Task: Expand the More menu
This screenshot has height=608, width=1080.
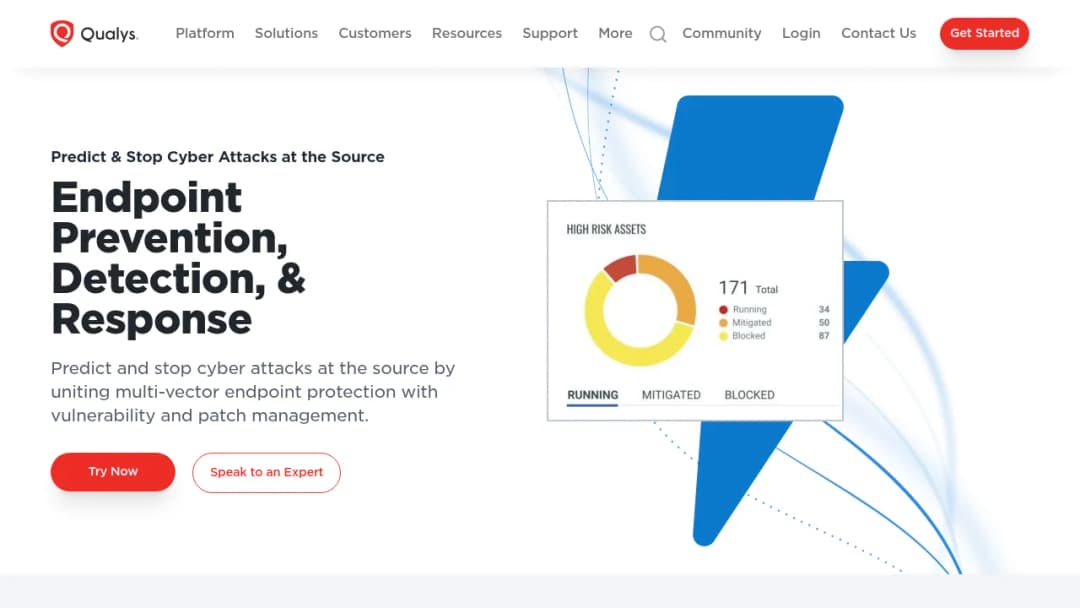Action: tap(615, 33)
